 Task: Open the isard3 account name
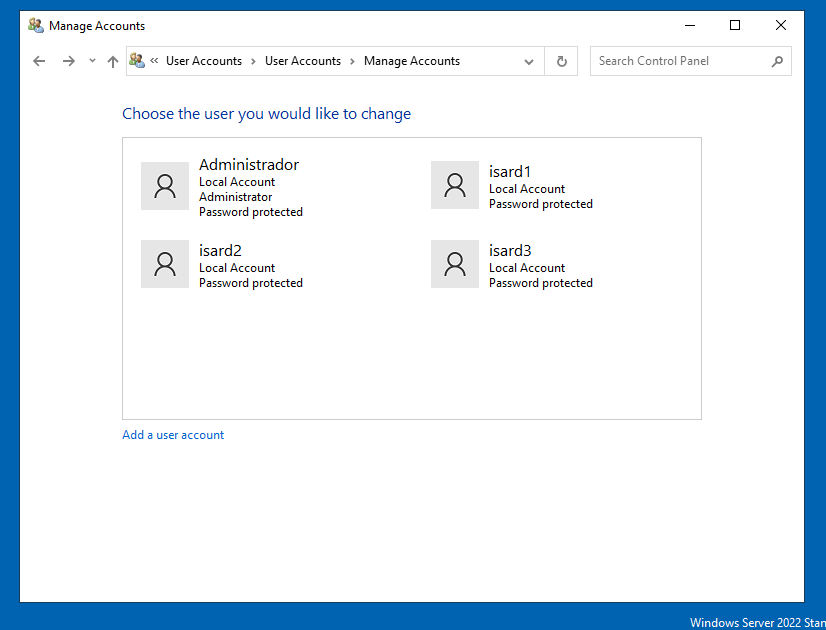(510, 251)
